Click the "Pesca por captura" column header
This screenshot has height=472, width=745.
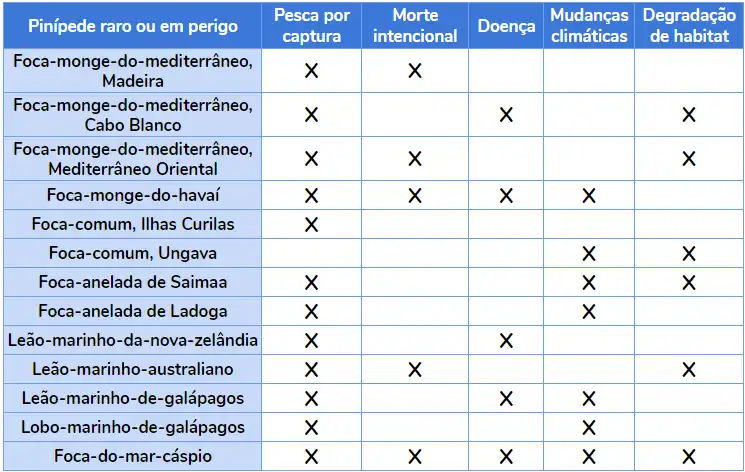tap(311, 26)
